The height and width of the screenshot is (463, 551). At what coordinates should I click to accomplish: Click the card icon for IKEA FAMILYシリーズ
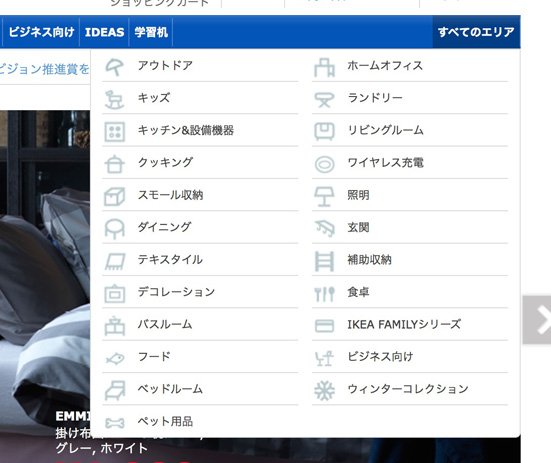click(x=324, y=326)
